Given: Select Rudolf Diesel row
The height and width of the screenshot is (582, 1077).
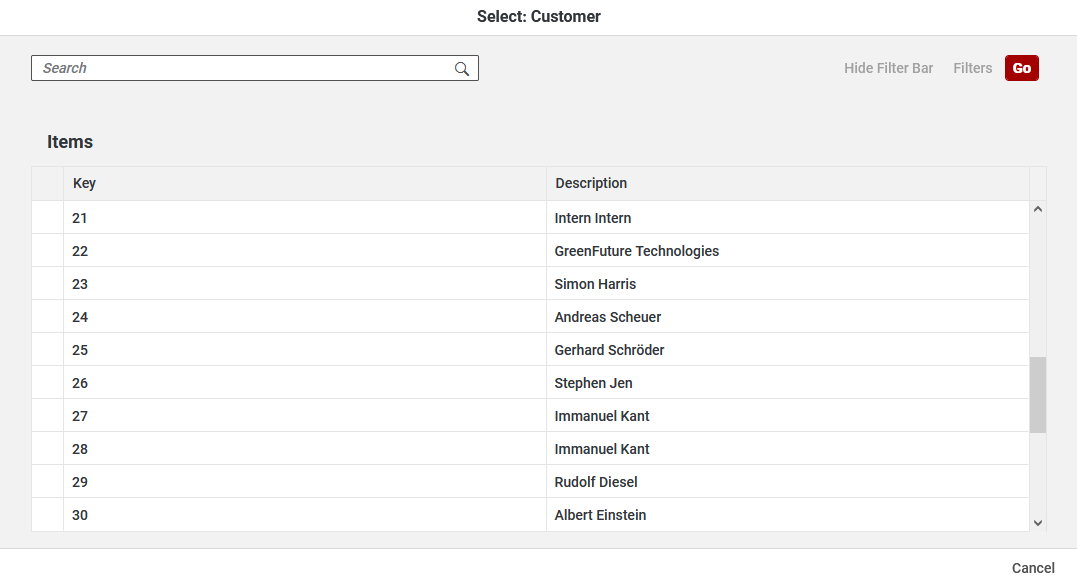Looking at the screenshot, I should coord(596,482).
